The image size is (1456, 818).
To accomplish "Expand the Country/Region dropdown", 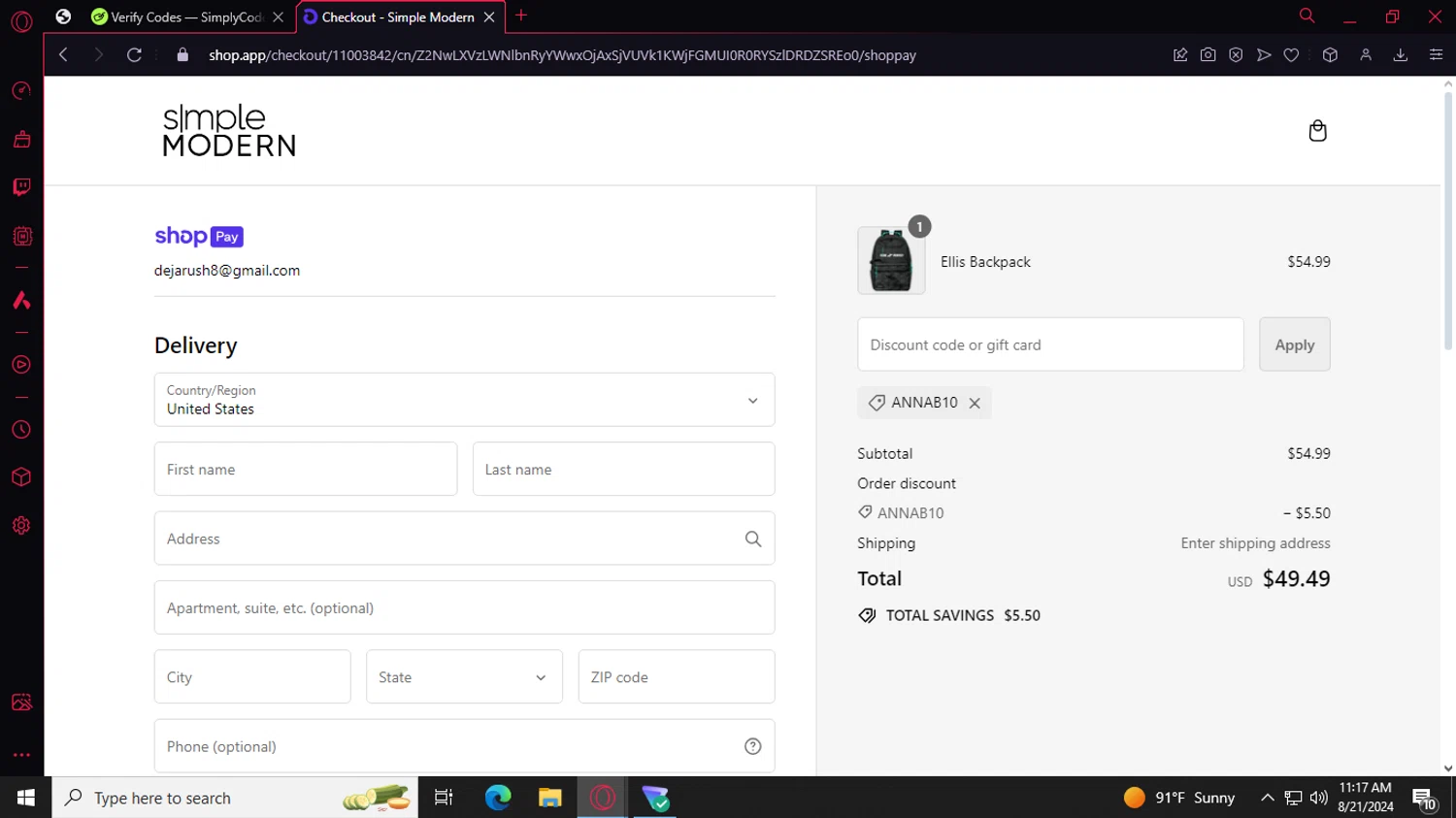I will (x=464, y=400).
